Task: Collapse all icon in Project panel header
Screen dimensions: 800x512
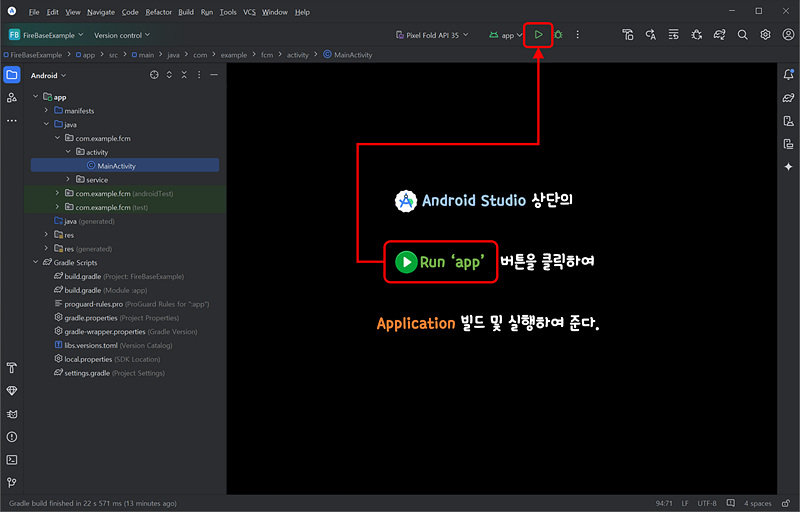Action: point(184,75)
